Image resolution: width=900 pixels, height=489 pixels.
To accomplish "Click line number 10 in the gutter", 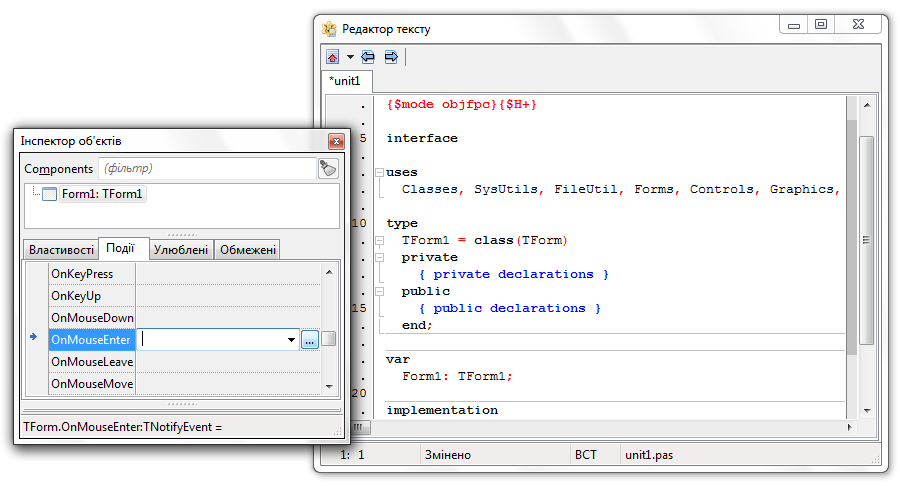I will 359,223.
